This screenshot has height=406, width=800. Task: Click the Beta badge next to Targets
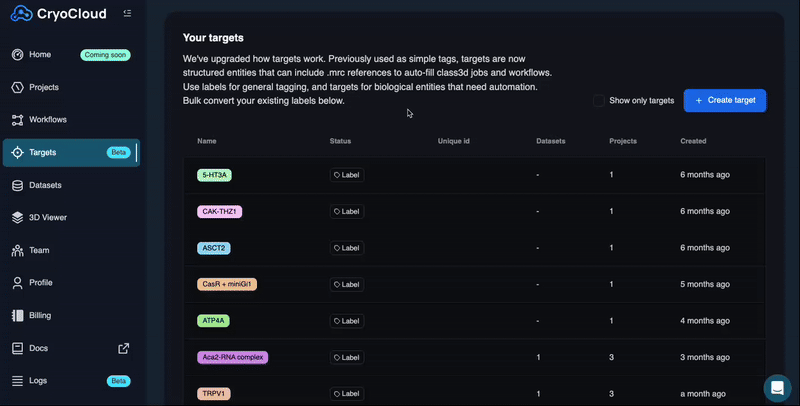tap(118, 153)
